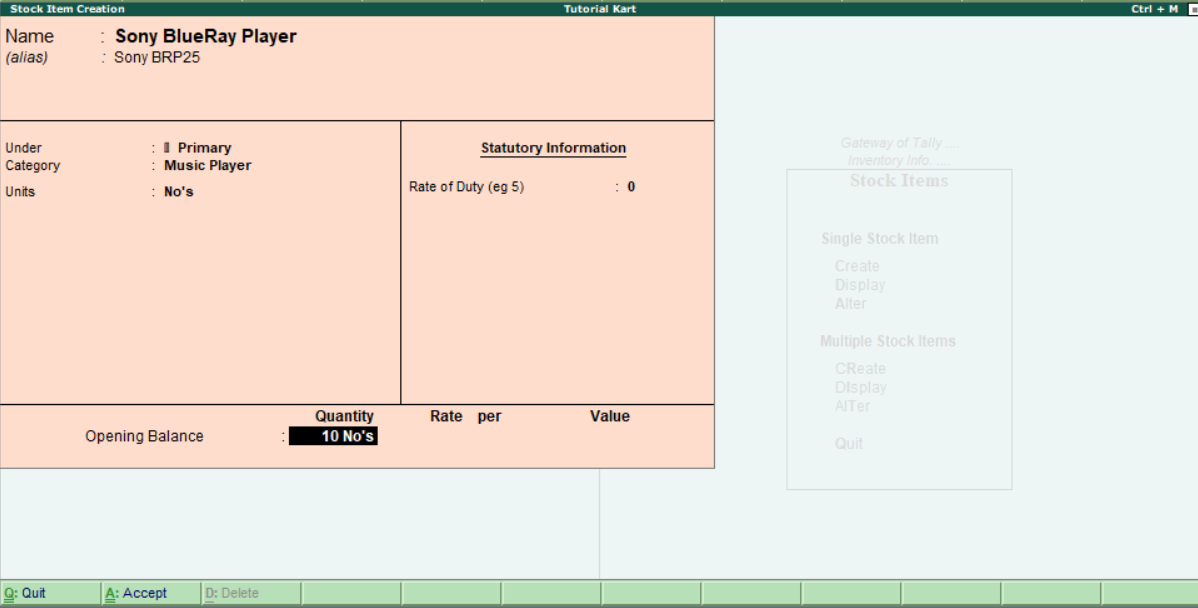
Task: Click the Multiple Stock Items heading
Action: 888,341
